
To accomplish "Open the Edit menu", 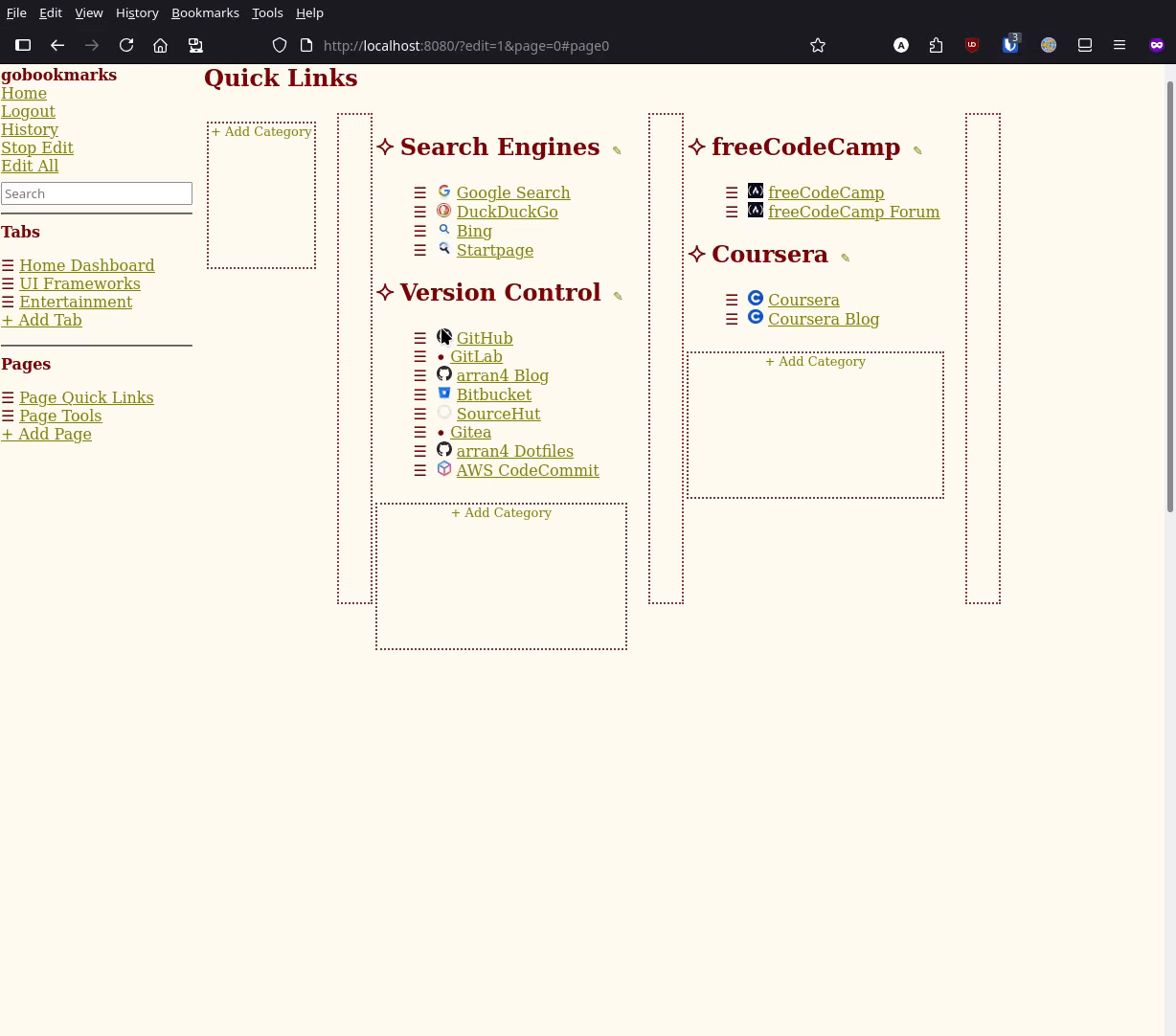I will click(51, 12).
